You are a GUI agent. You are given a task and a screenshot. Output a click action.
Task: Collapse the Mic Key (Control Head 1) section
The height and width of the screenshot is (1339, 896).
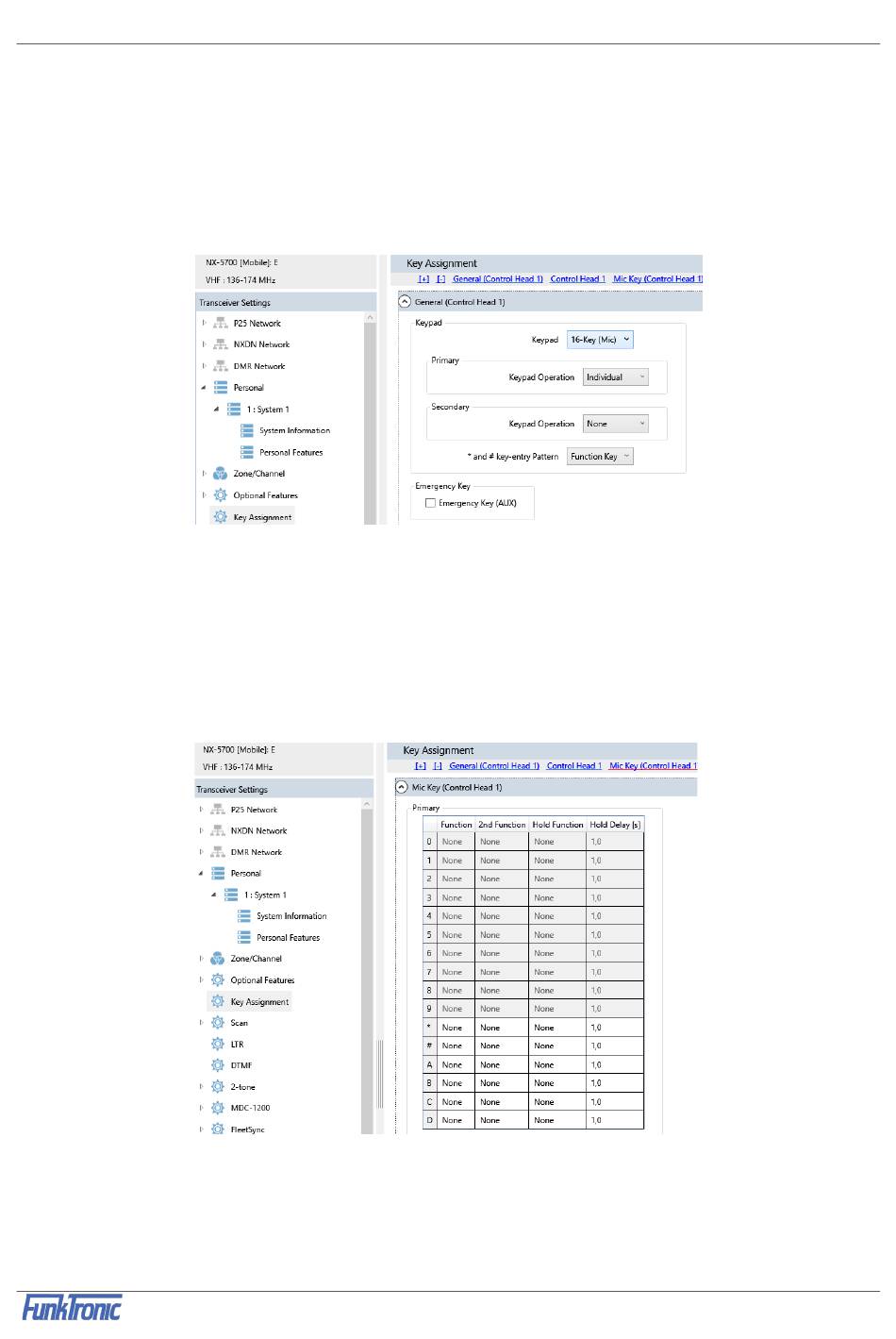(403, 787)
